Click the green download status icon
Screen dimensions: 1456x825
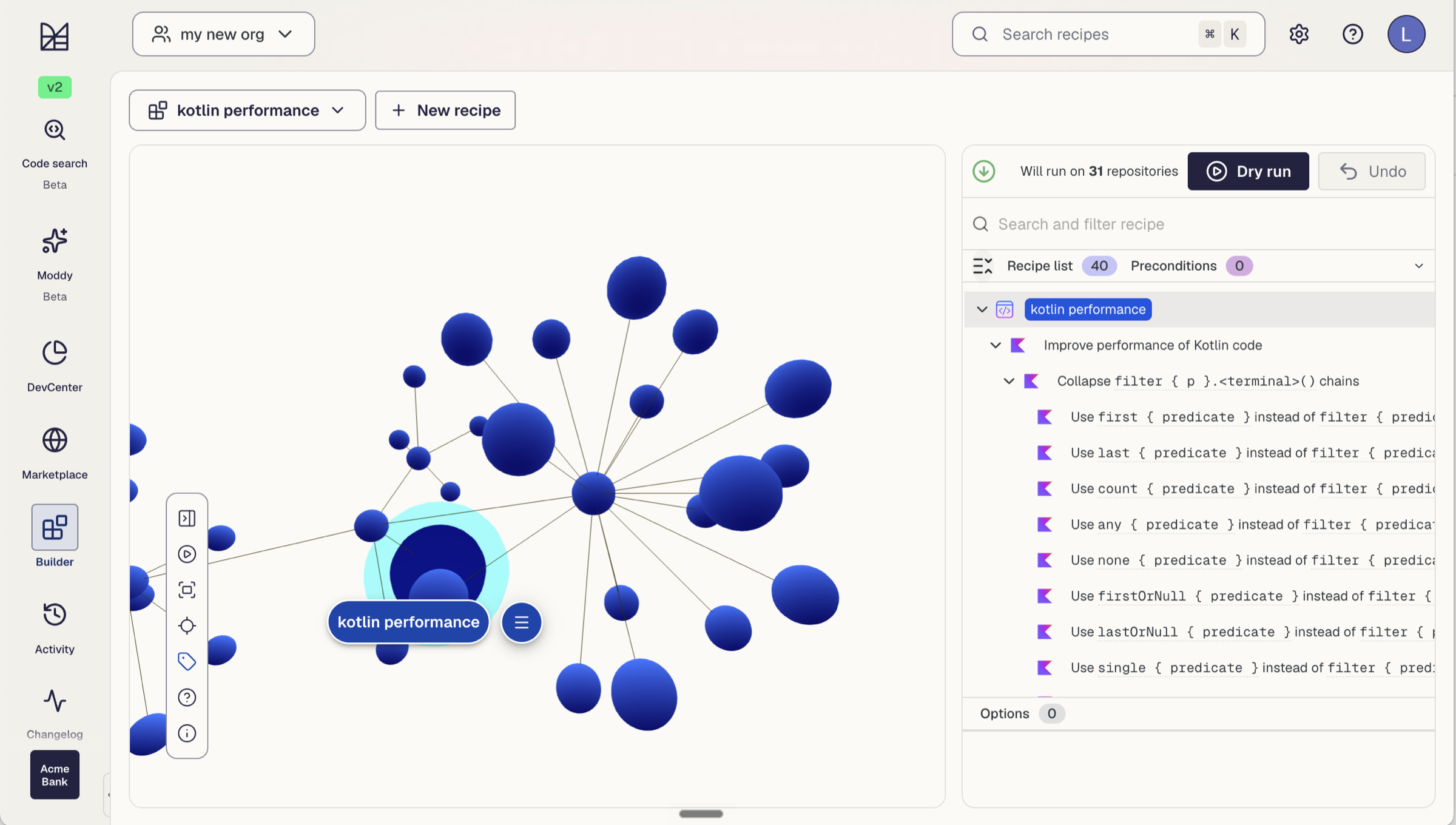pos(983,171)
